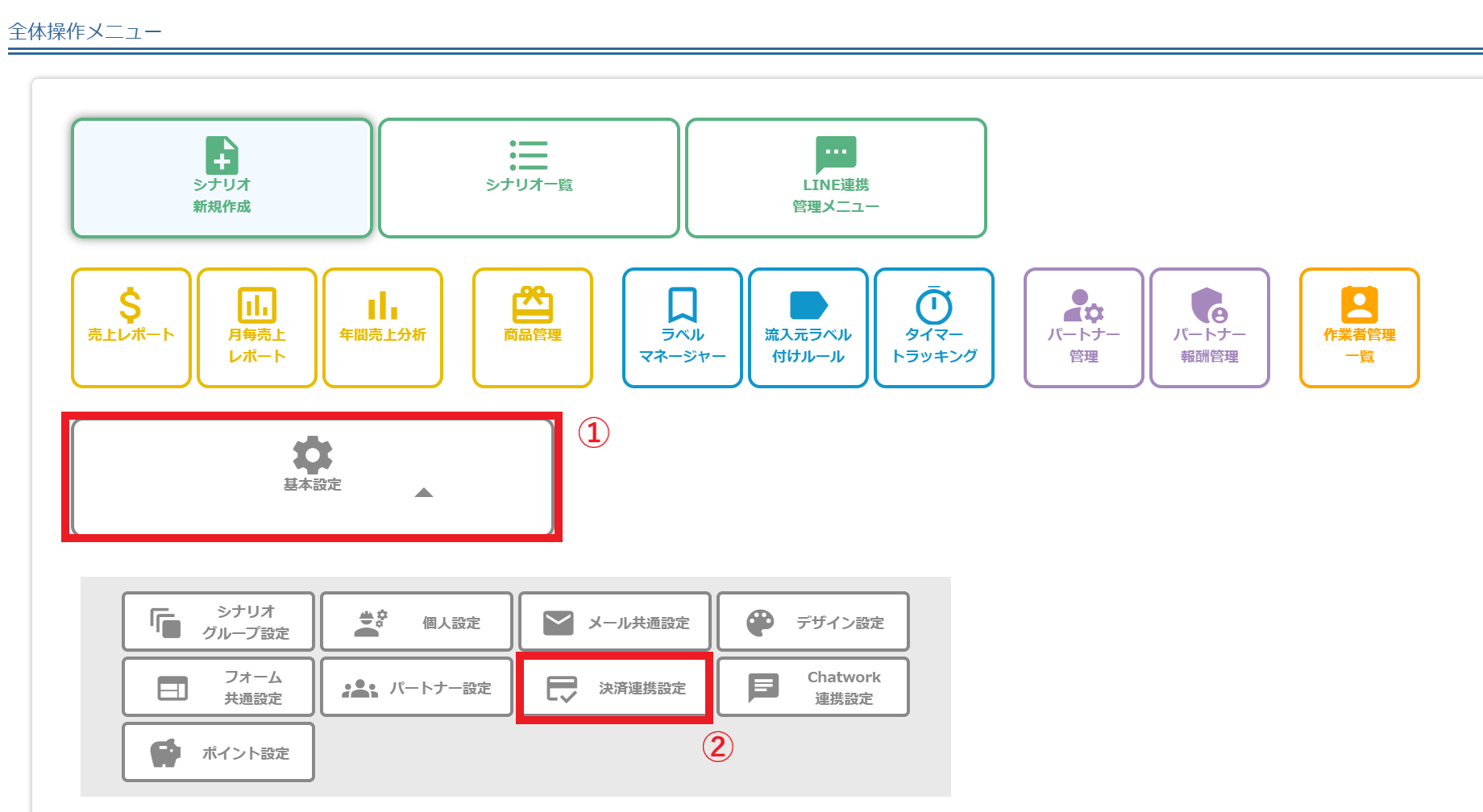
Task: Open LINE連携 管理メニュー chat icon
Action: [x=836, y=154]
